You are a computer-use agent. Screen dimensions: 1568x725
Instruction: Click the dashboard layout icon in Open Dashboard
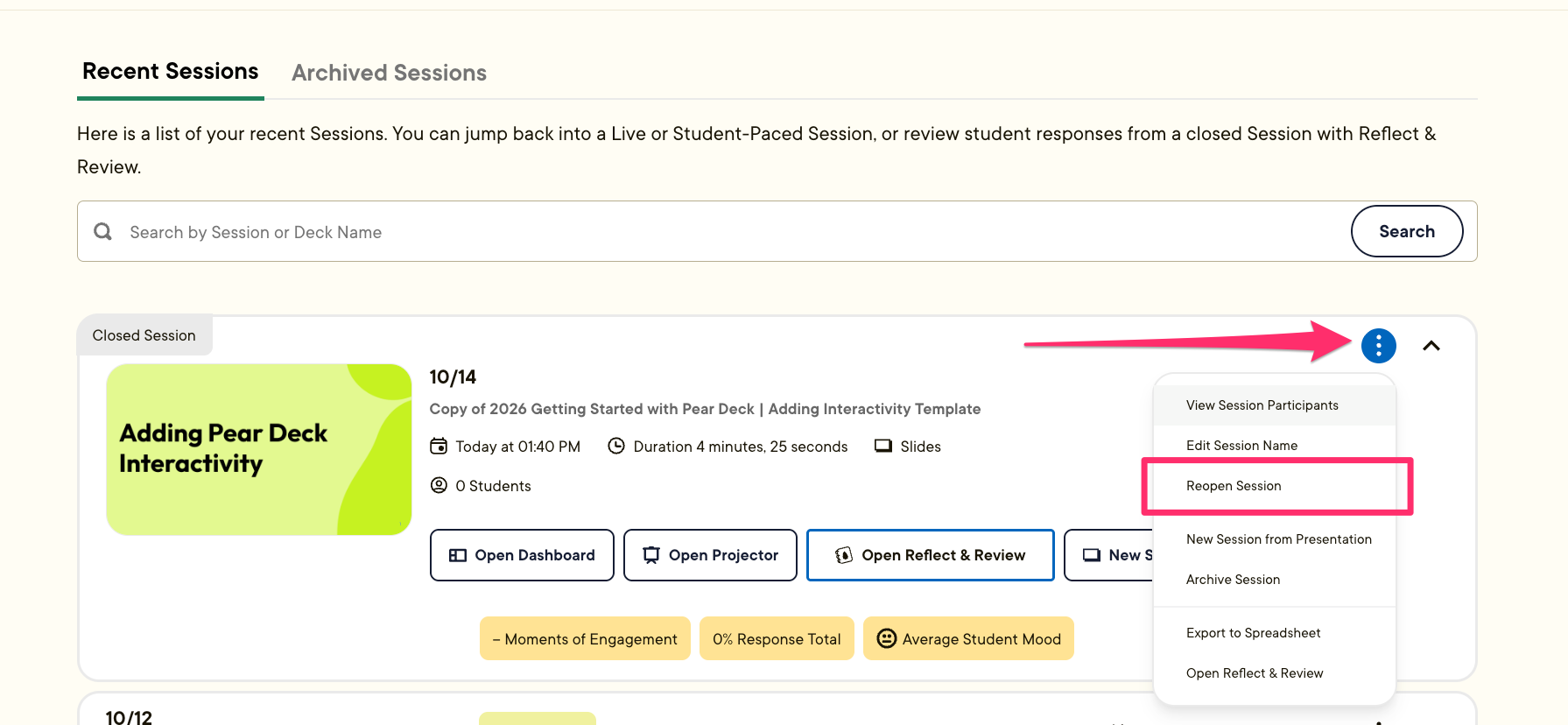point(457,555)
